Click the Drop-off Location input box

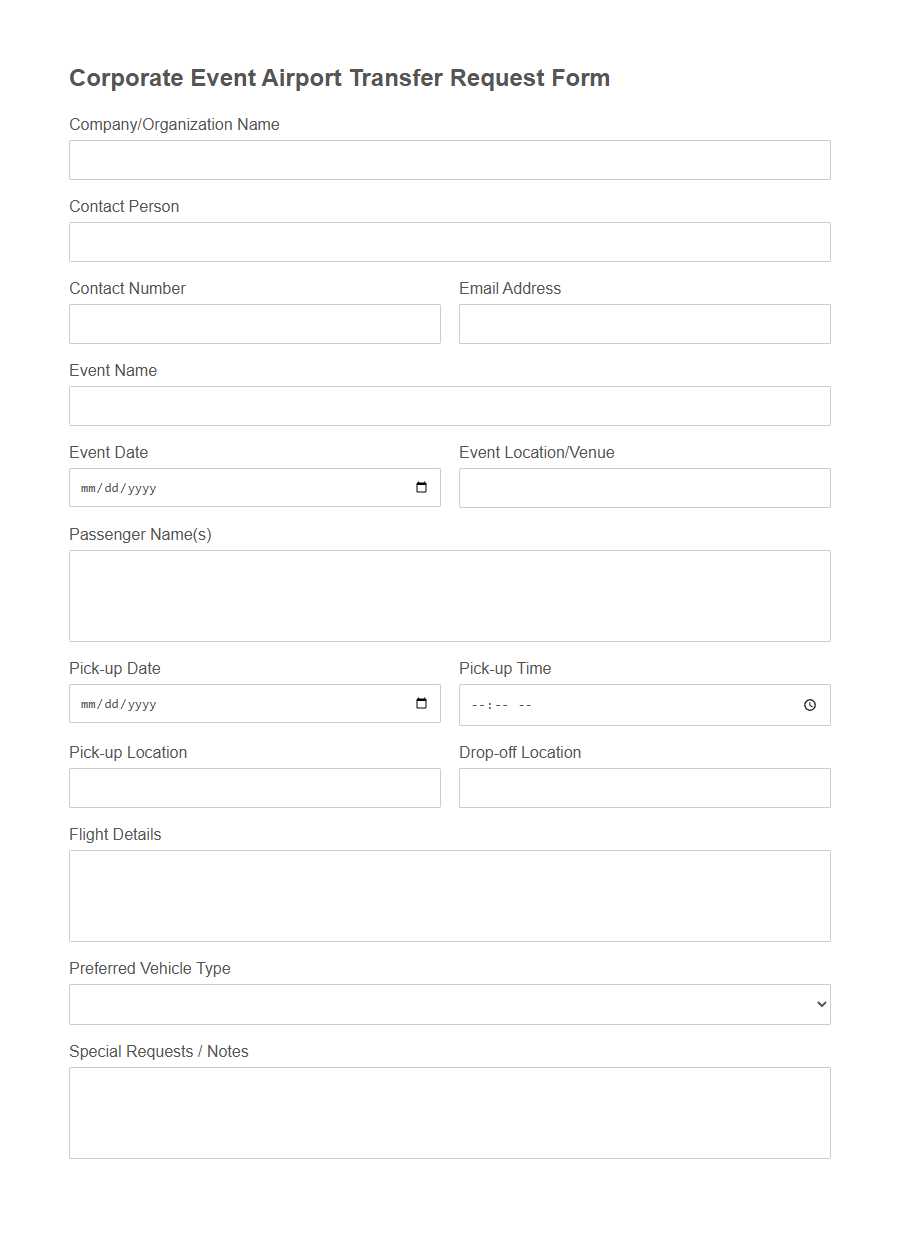(x=644, y=787)
